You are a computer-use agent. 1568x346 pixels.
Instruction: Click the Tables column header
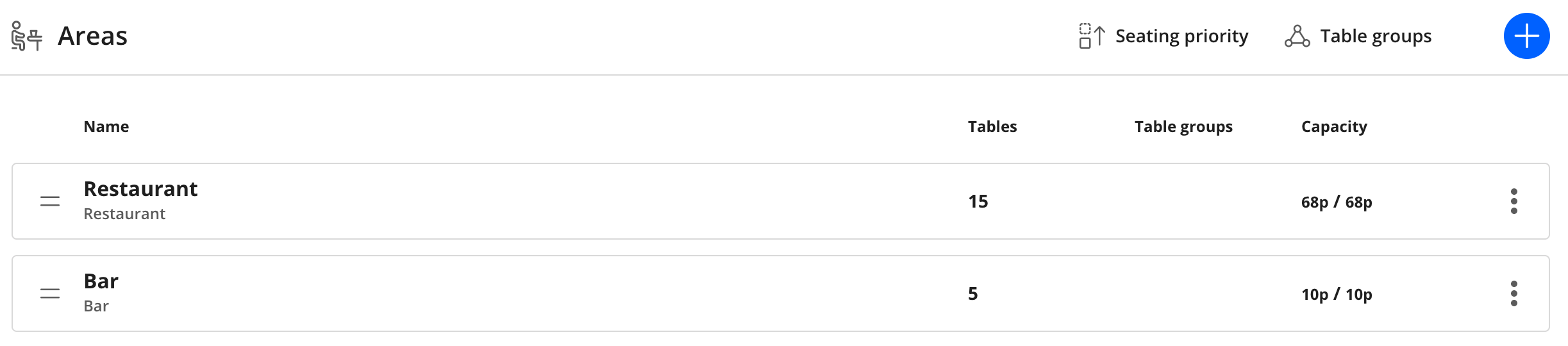pos(992,127)
